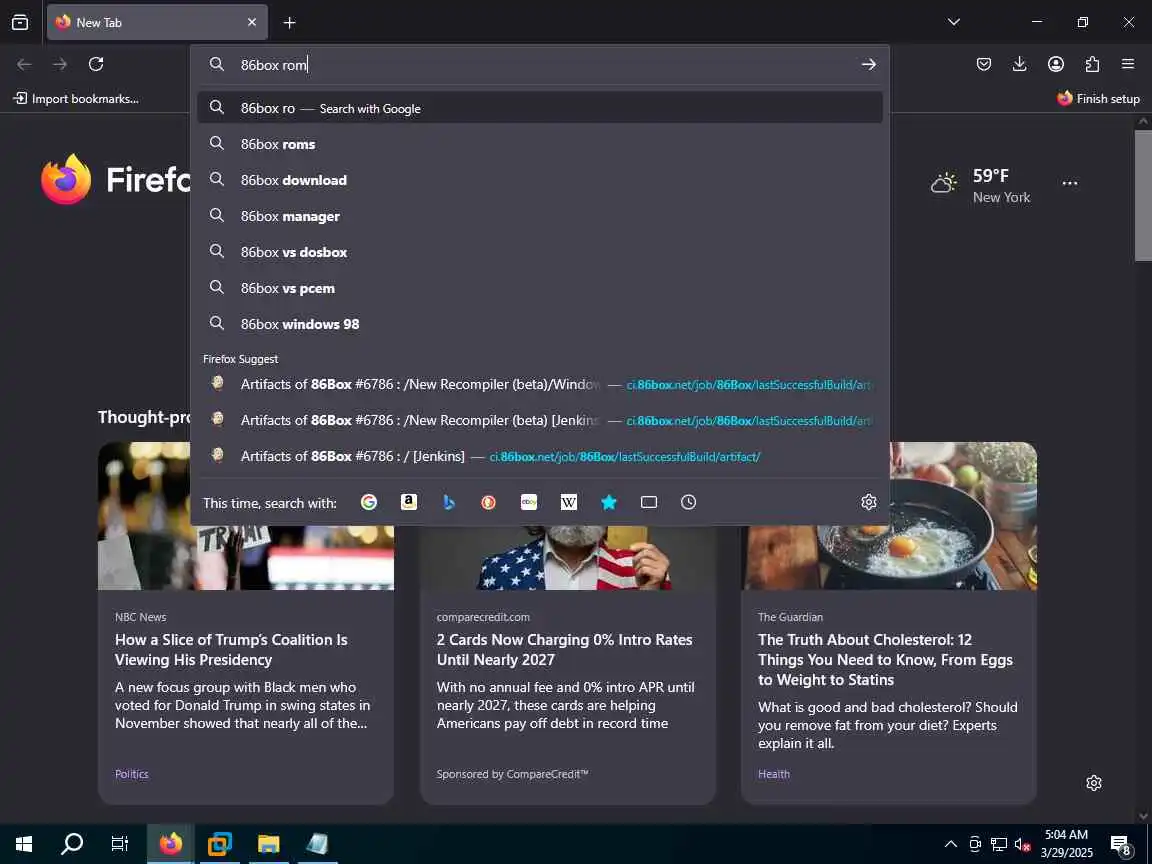Viewport: 1152px width, 864px height.
Task: Click the Firefox taskbar icon
Action: (170, 843)
